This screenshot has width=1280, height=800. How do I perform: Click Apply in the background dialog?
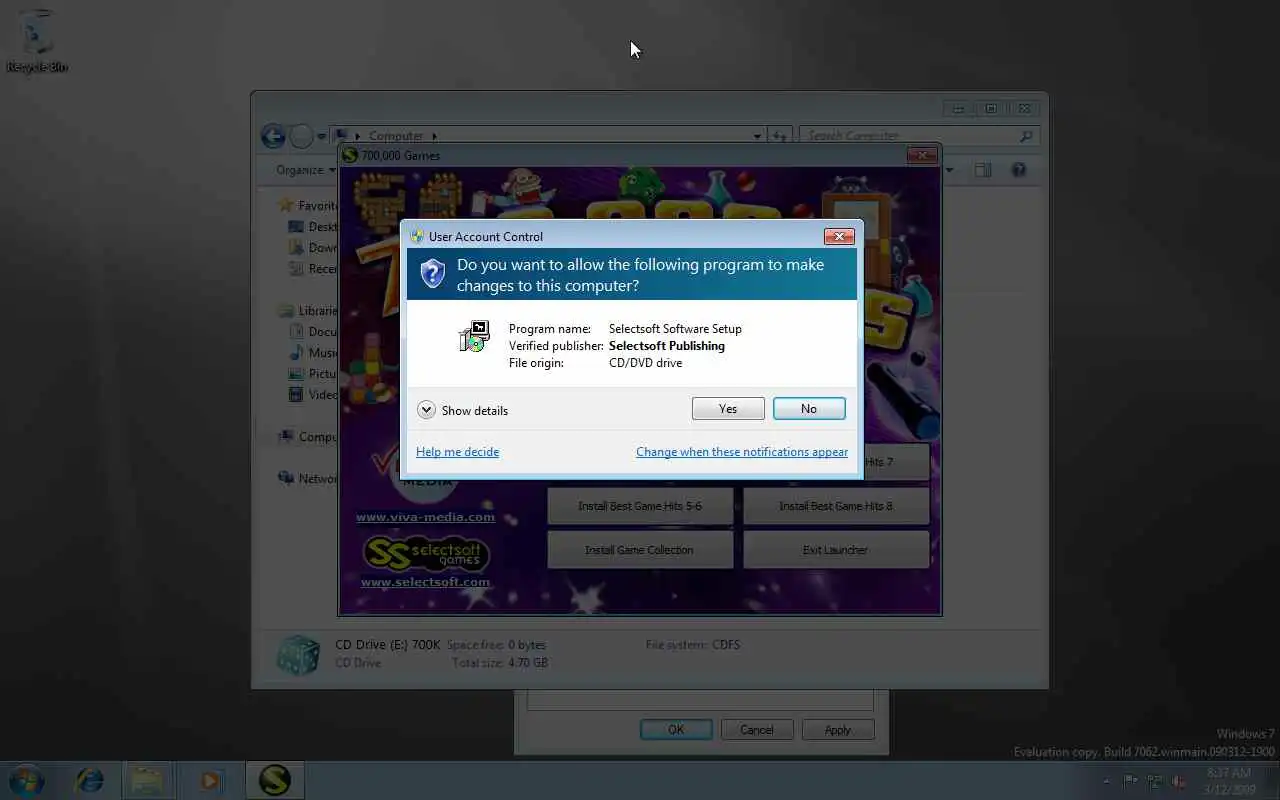click(x=838, y=730)
